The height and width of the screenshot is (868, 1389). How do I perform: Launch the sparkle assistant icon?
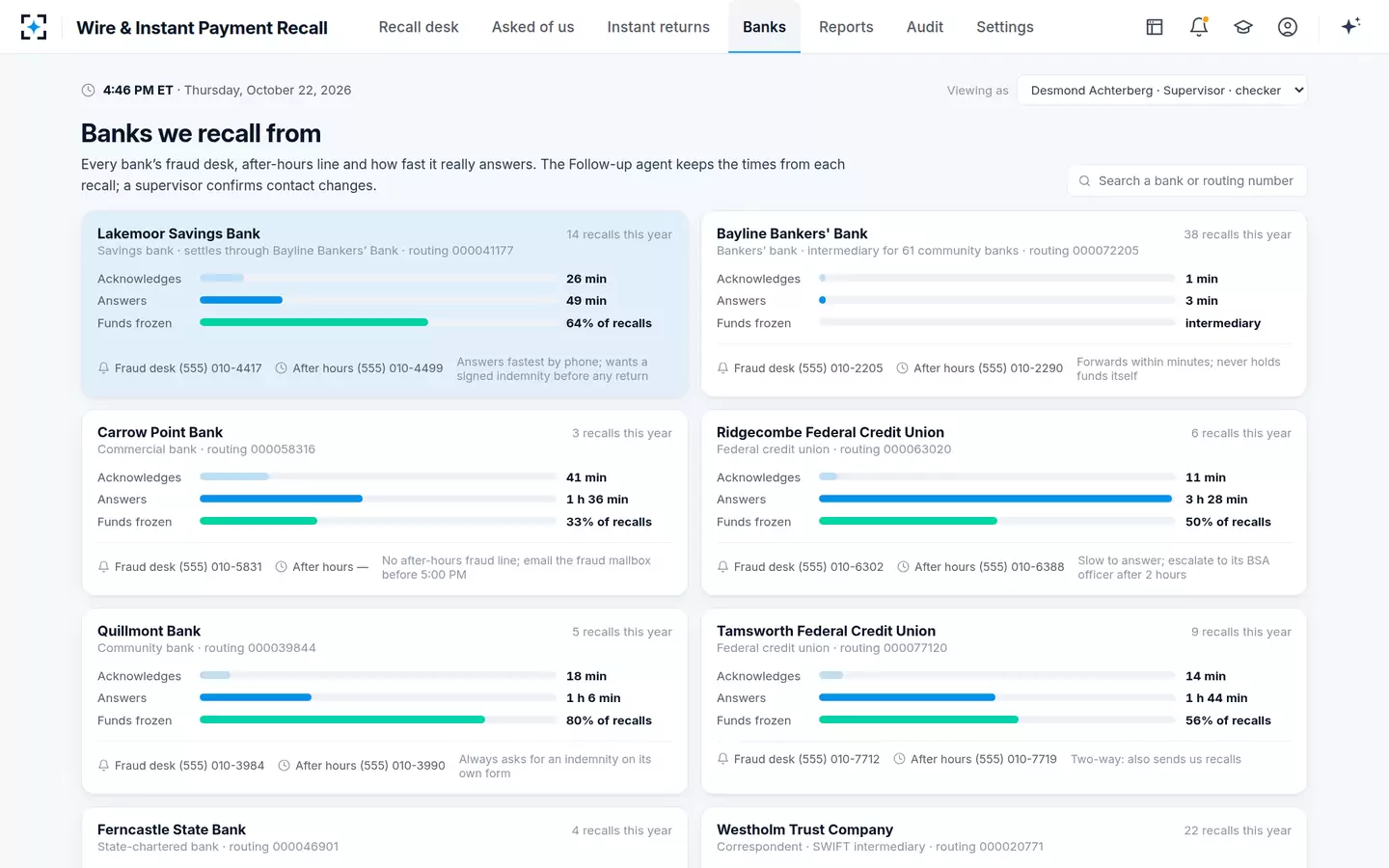[1350, 26]
